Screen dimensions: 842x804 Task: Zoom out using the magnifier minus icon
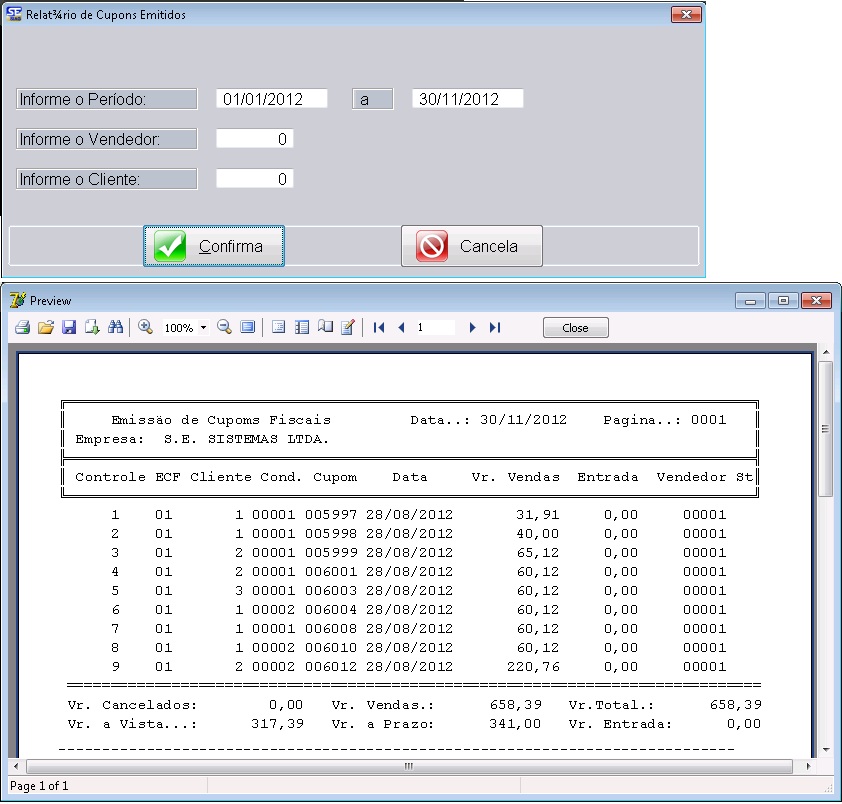pyautogui.click(x=224, y=327)
